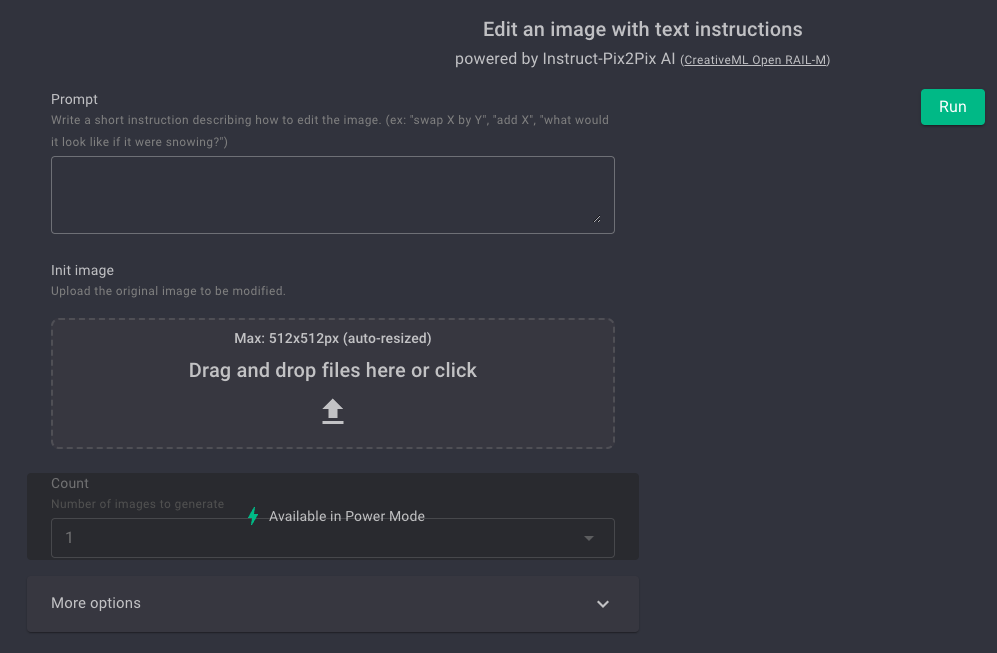Click the 'Drag and drop files here' text
The width and height of the screenshot is (997, 653).
(333, 370)
